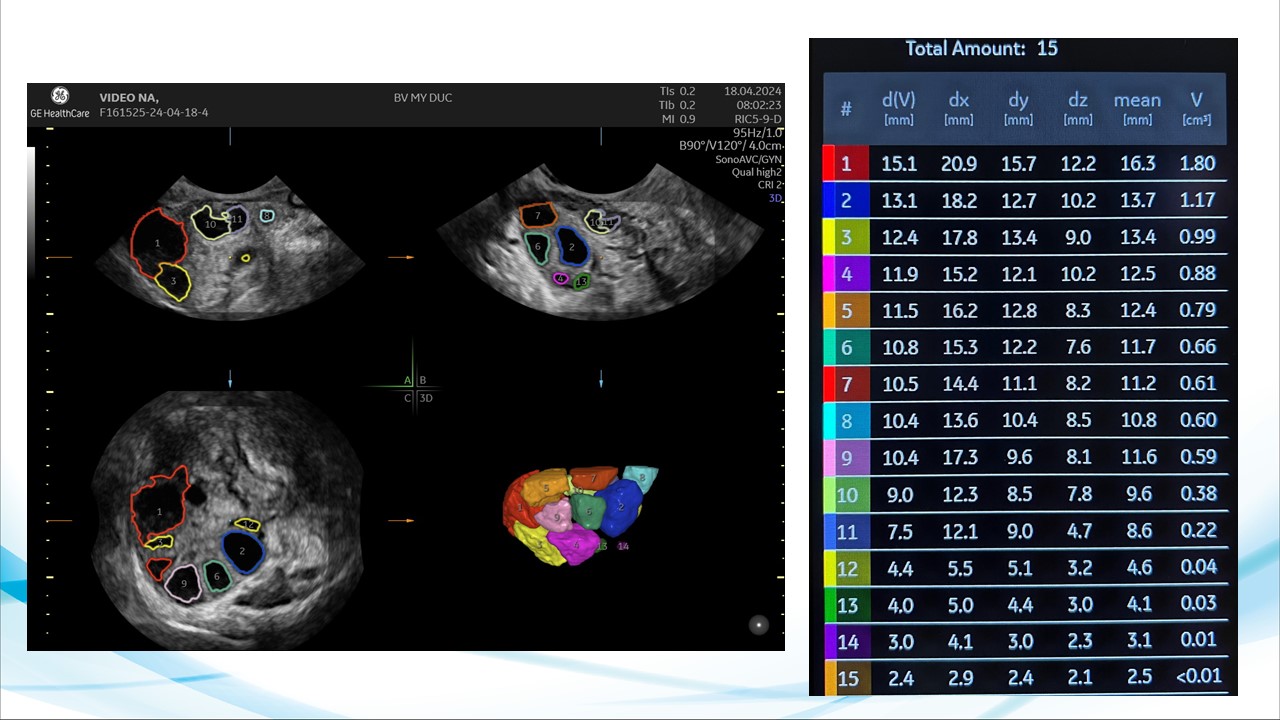Click the orange arrow left of the top-right view
The width and height of the screenshot is (1280, 720).
401,258
